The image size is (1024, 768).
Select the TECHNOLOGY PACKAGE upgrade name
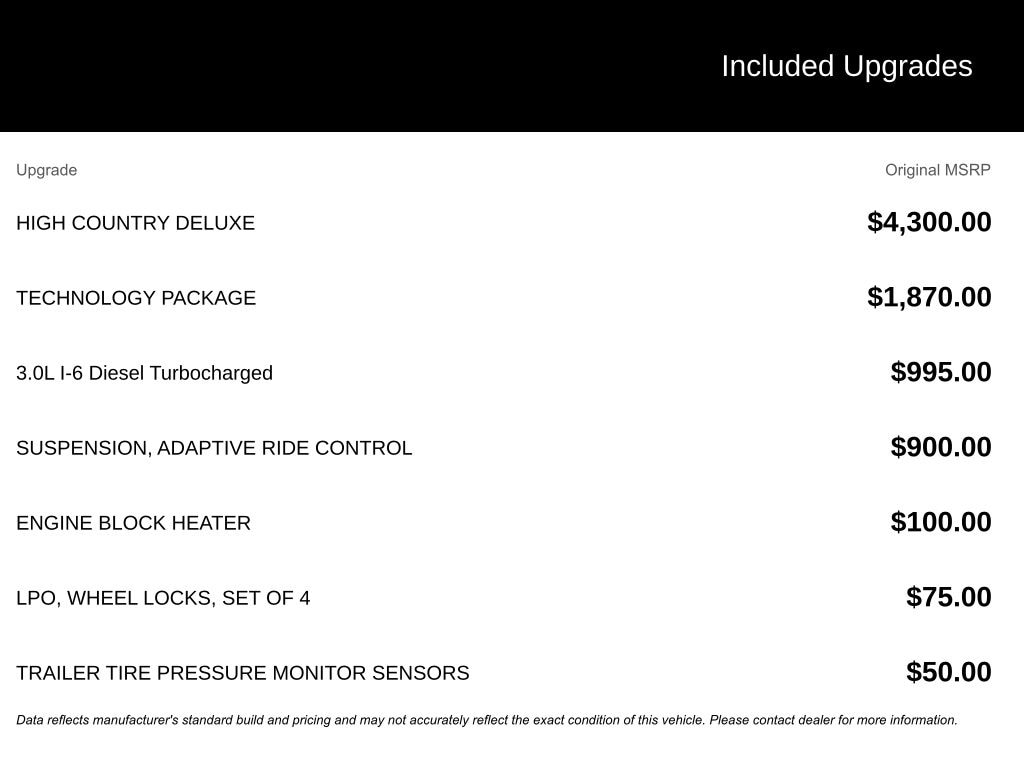(136, 298)
